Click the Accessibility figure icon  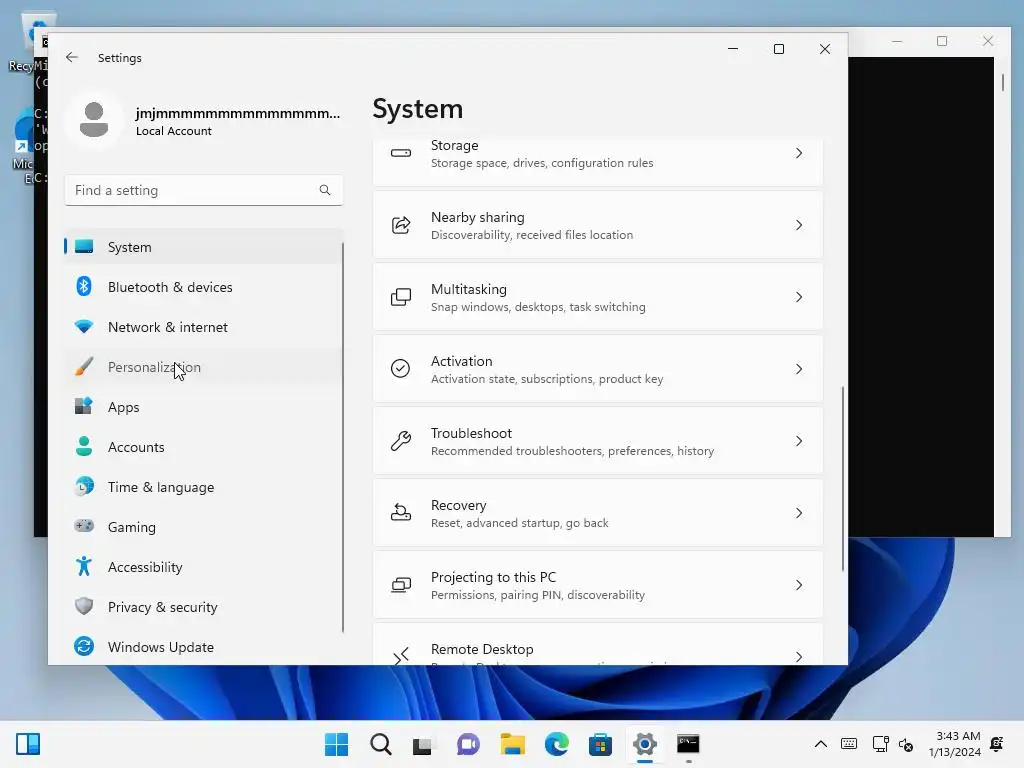click(x=84, y=566)
